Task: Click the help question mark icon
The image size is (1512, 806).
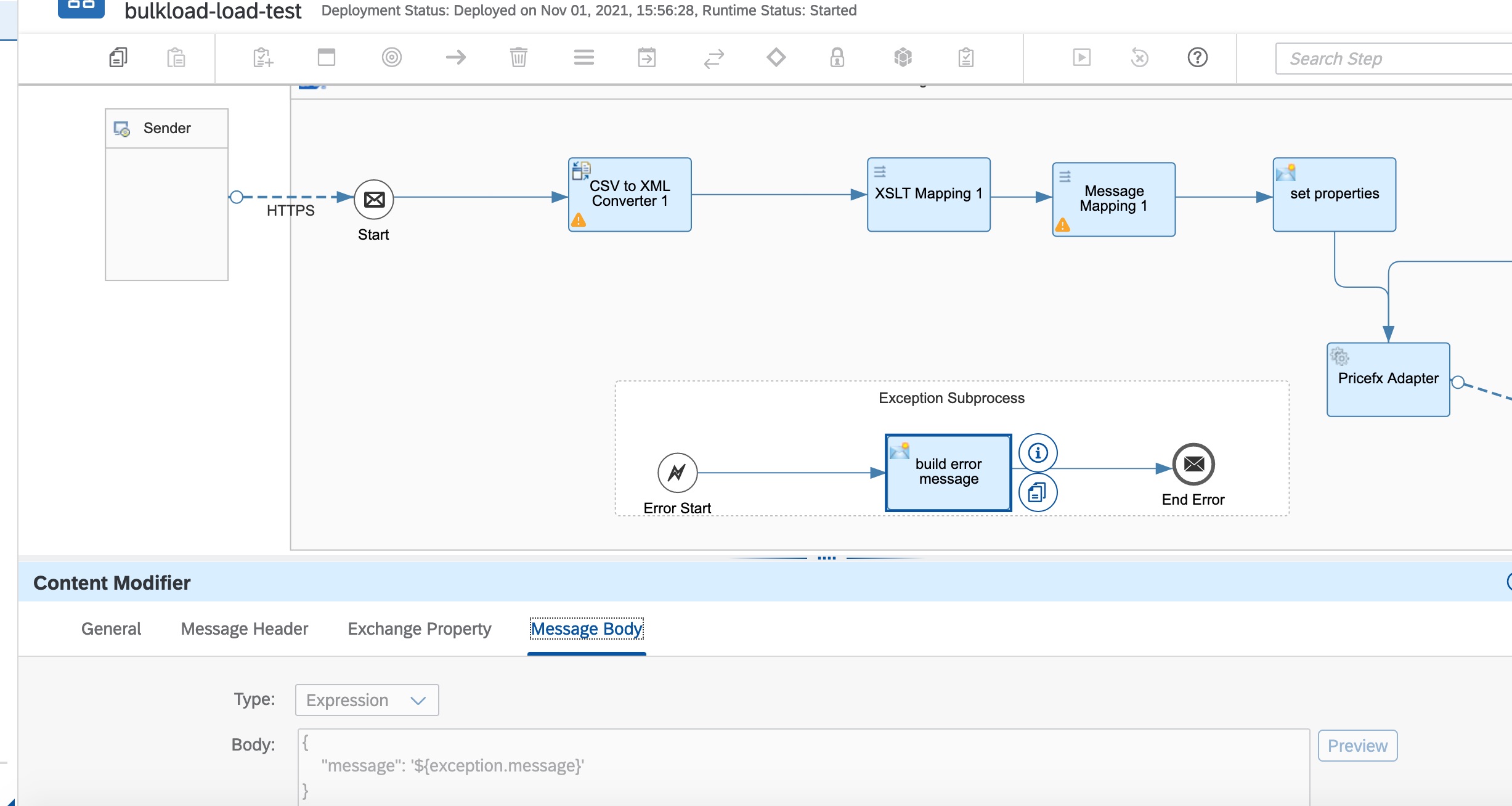Action: pyautogui.click(x=1197, y=58)
